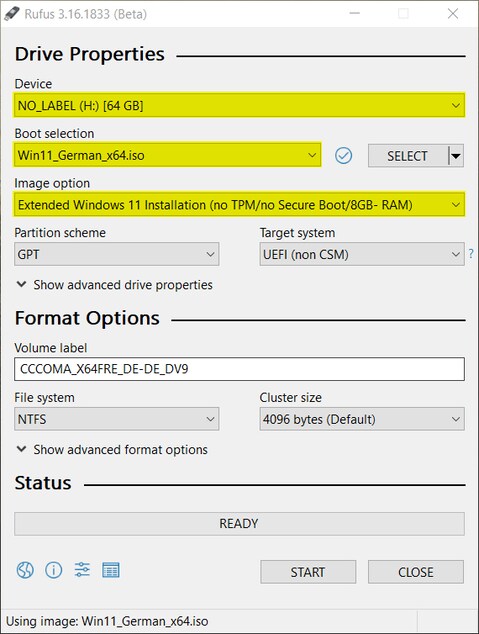Click the Rufus USB icon in title bar

pyautogui.click(x=12, y=13)
